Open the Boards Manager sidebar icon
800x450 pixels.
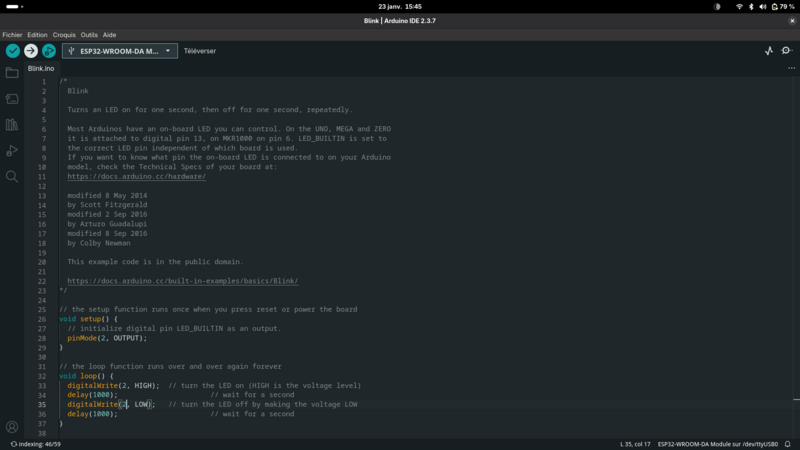[12, 99]
